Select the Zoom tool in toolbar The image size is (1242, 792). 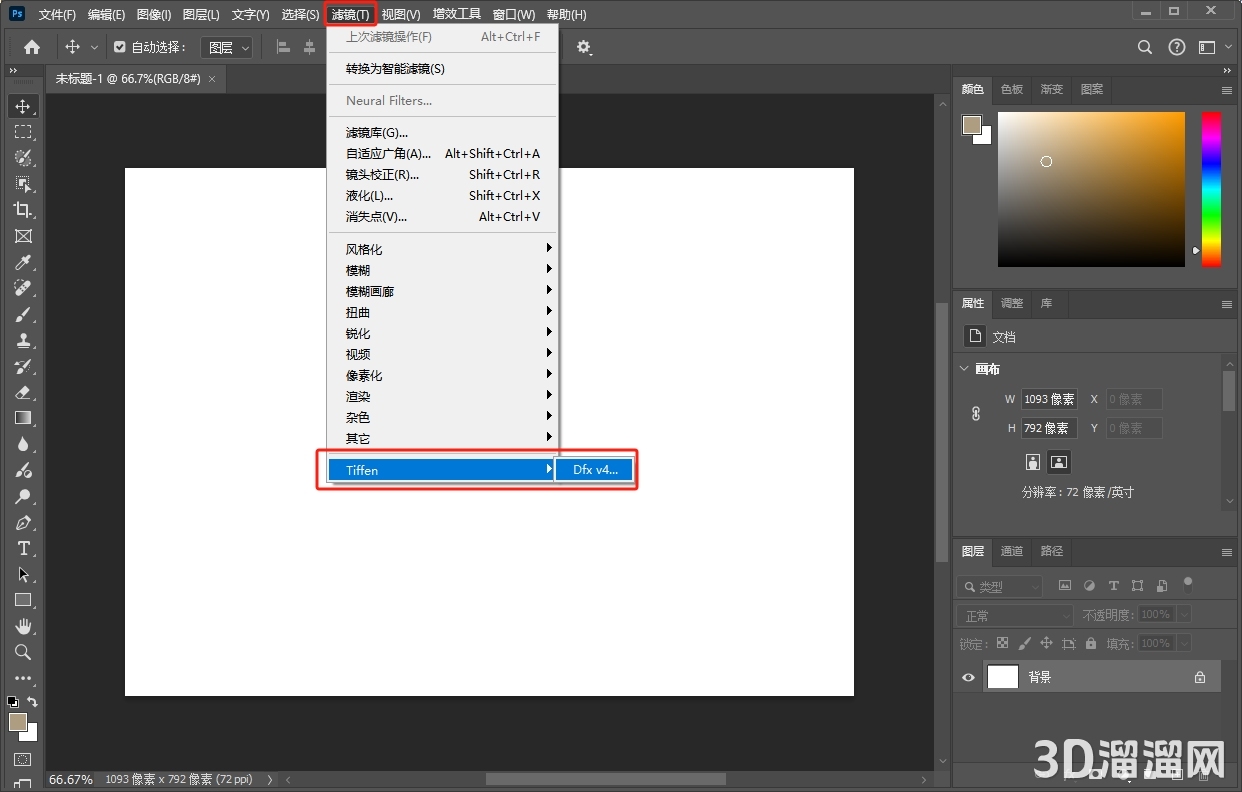click(23, 652)
